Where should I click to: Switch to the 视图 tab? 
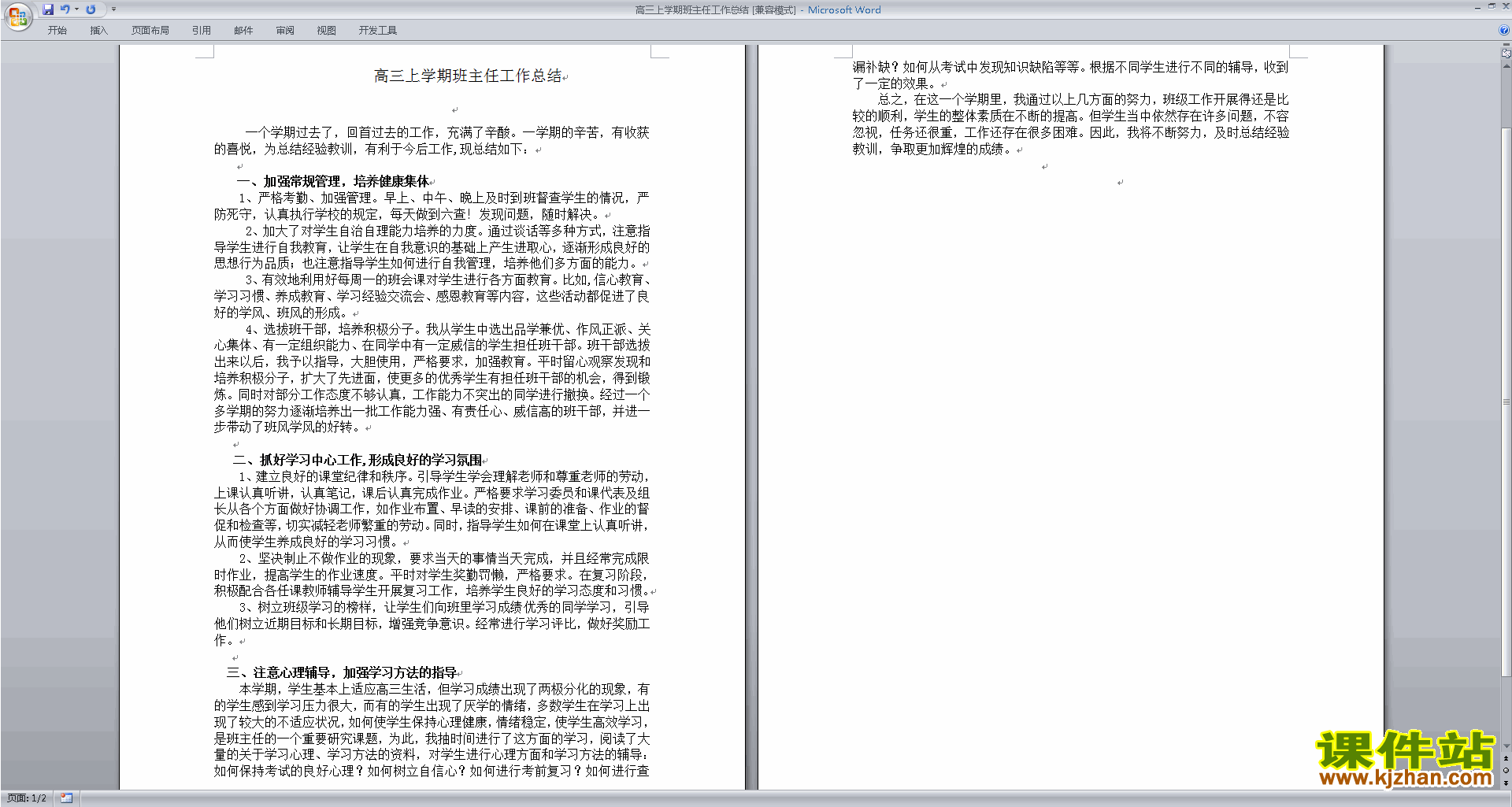326,31
